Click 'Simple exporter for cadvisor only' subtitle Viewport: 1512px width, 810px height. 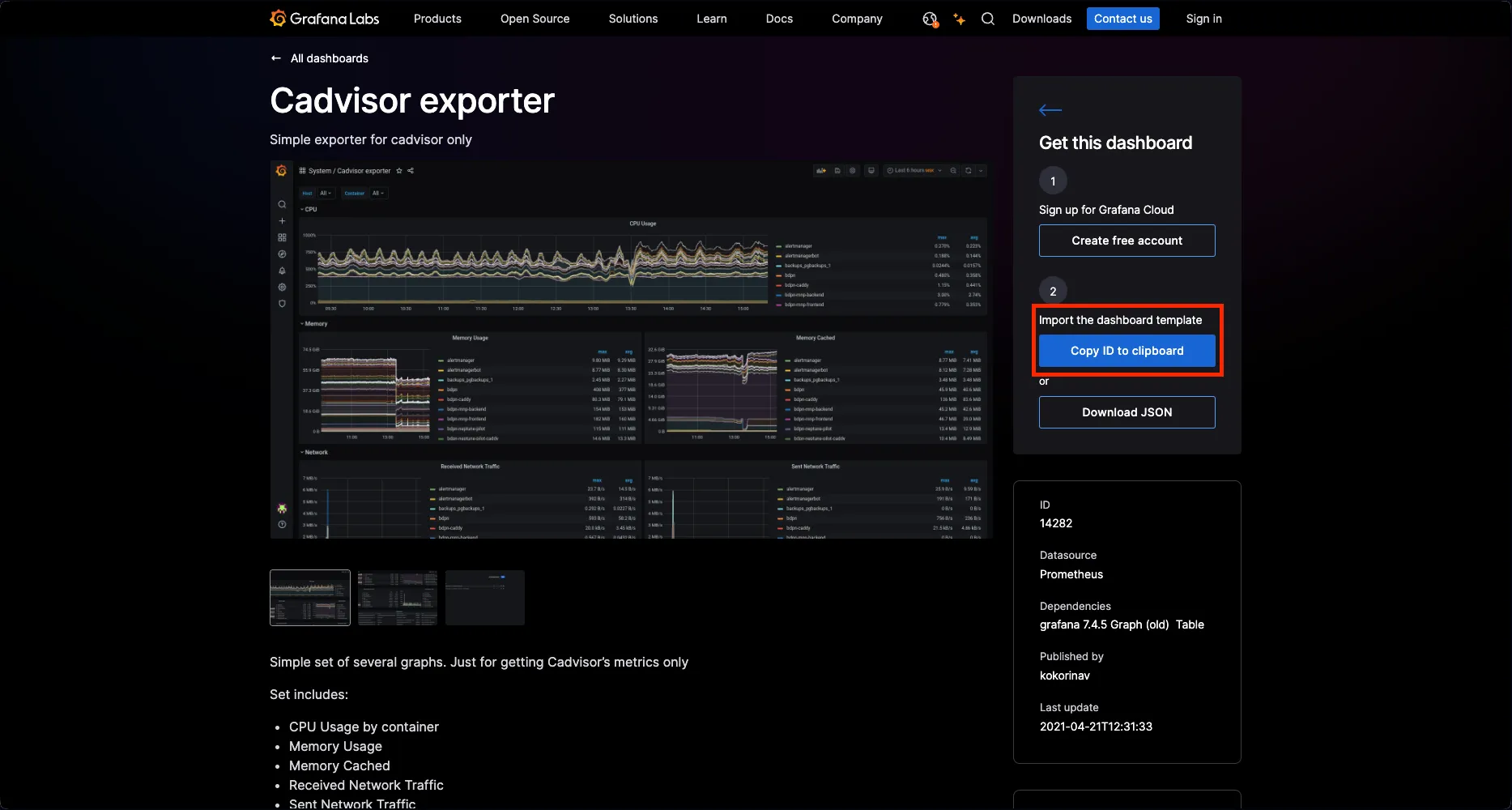pyautogui.click(x=371, y=139)
